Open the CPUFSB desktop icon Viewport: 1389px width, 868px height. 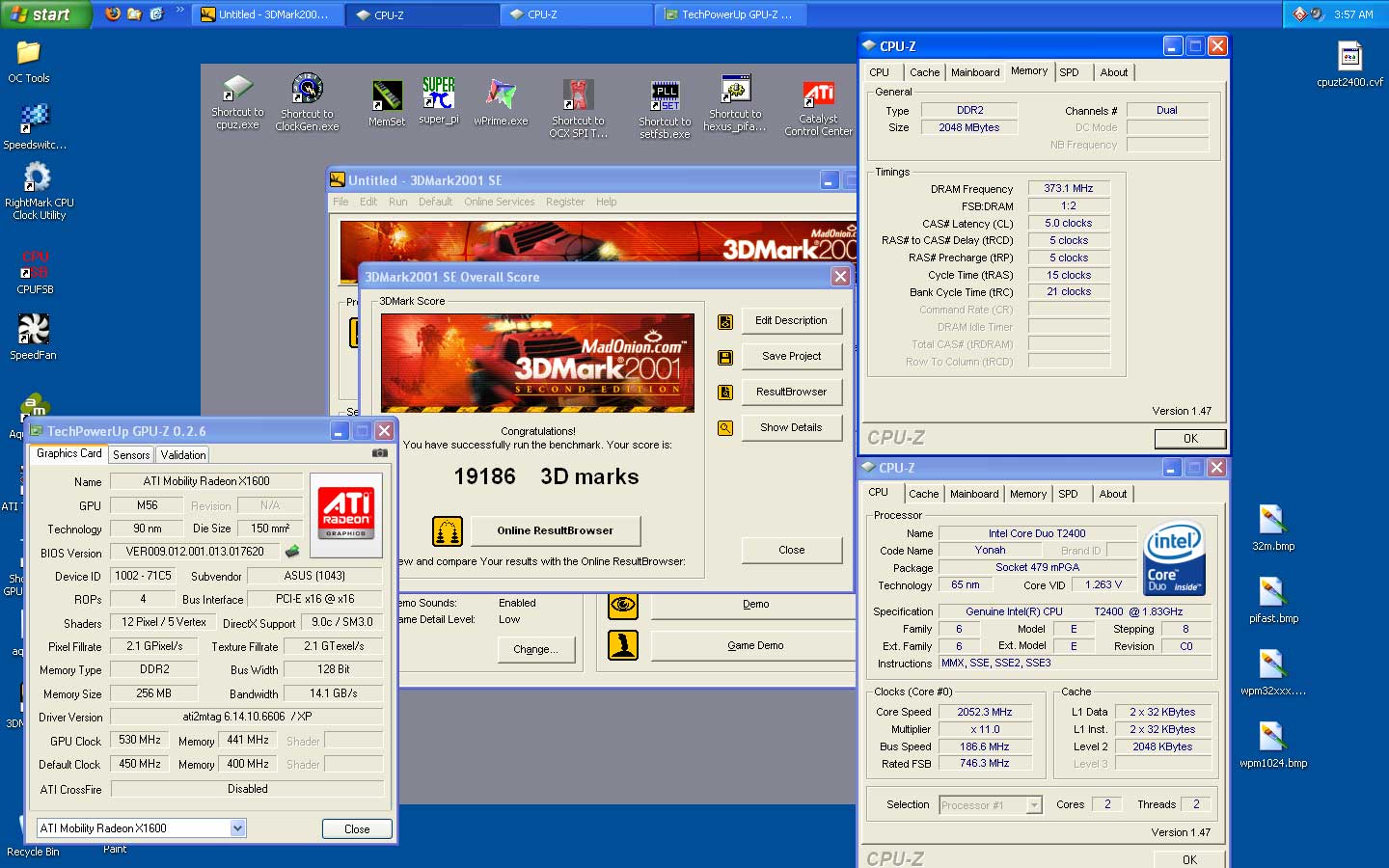tap(35, 265)
